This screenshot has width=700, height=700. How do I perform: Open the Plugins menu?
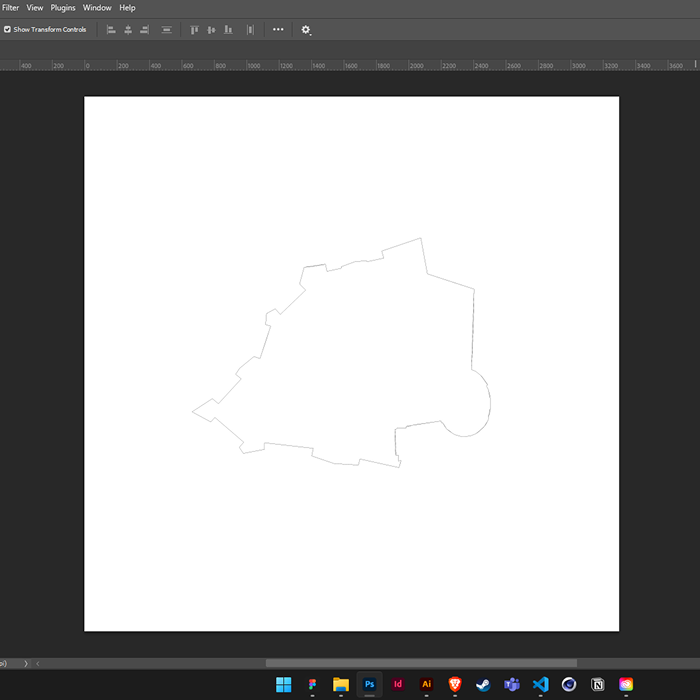[x=63, y=8]
